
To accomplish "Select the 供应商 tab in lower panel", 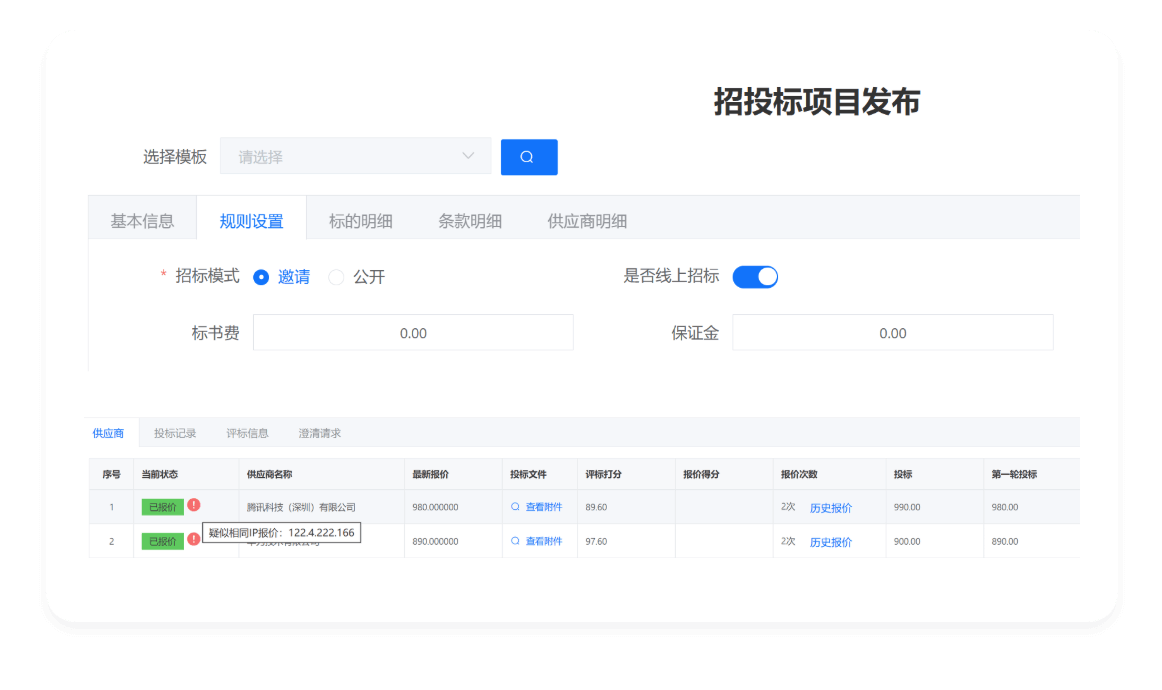I will 112,433.
